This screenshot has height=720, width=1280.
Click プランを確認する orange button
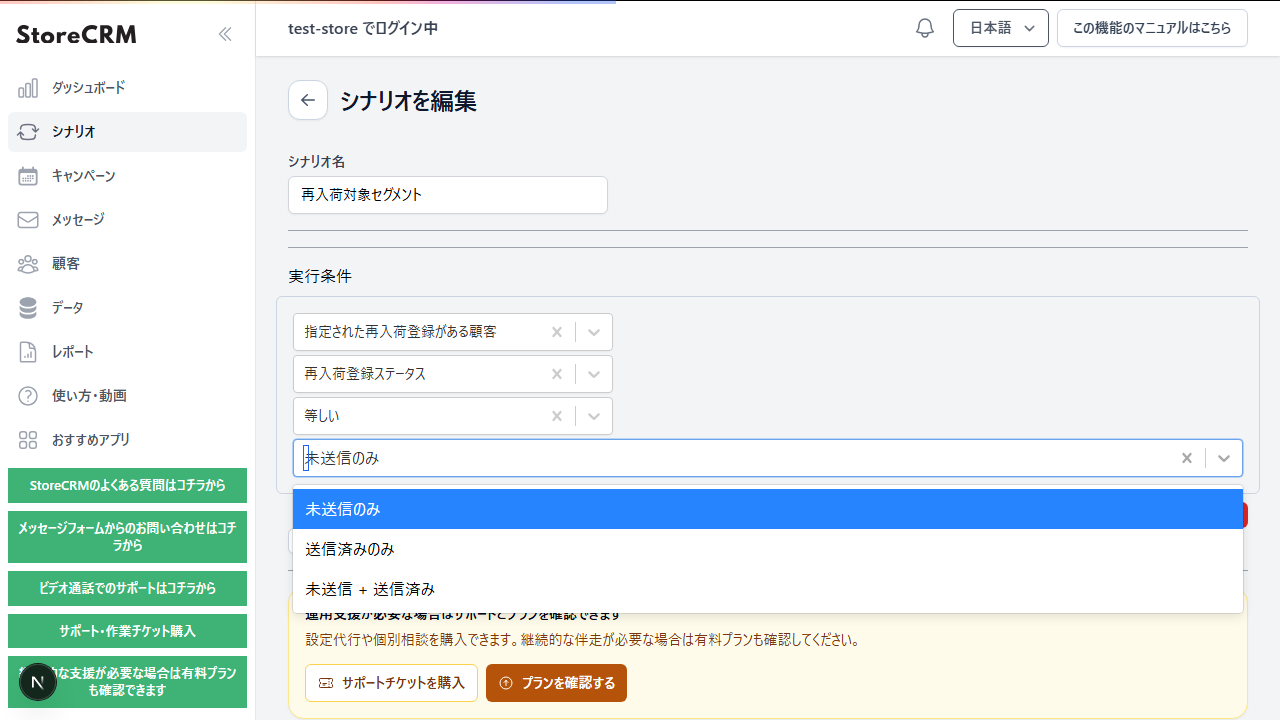click(556, 683)
